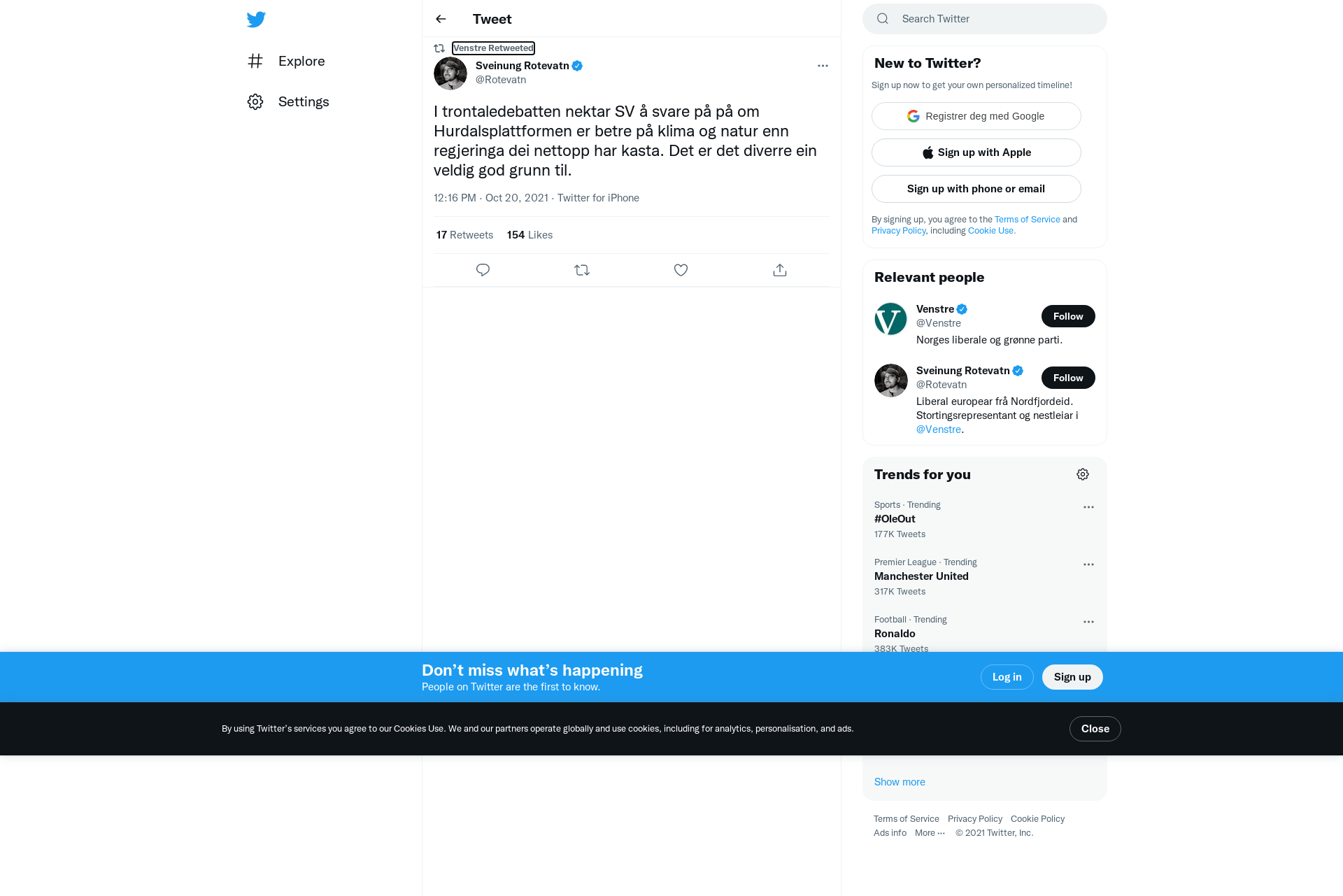Expand options for the #OleOut trend
The width and height of the screenshot is (1343, 896).
click(1088, 507)
